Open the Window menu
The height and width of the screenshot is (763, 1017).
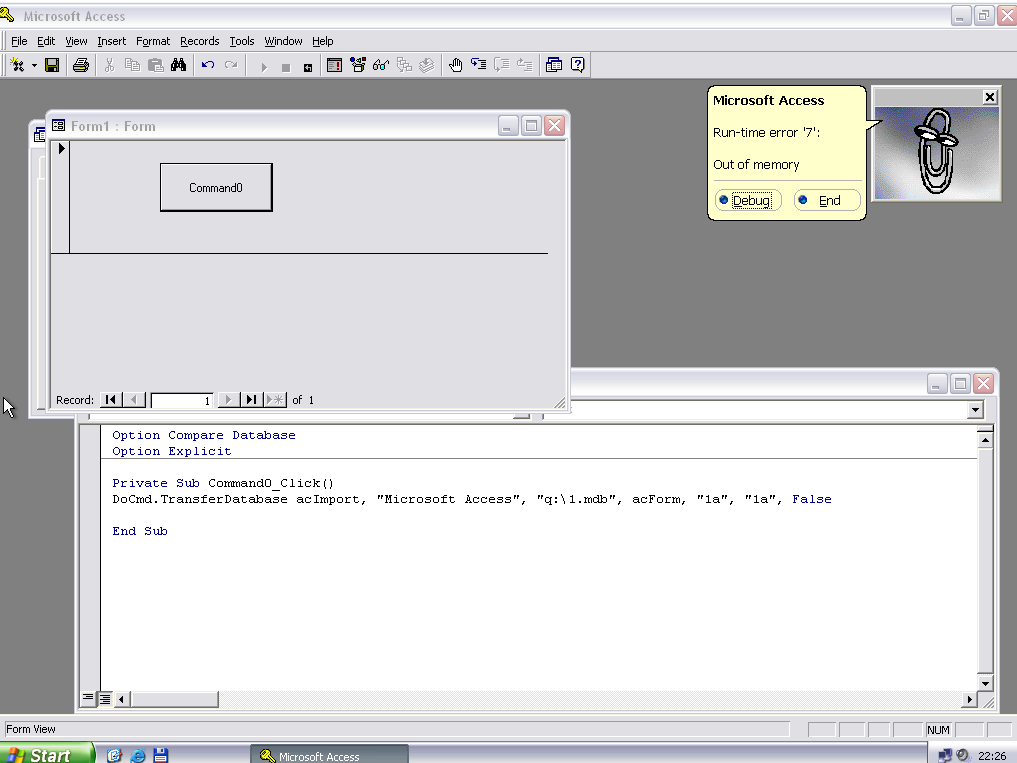[283, 41]
